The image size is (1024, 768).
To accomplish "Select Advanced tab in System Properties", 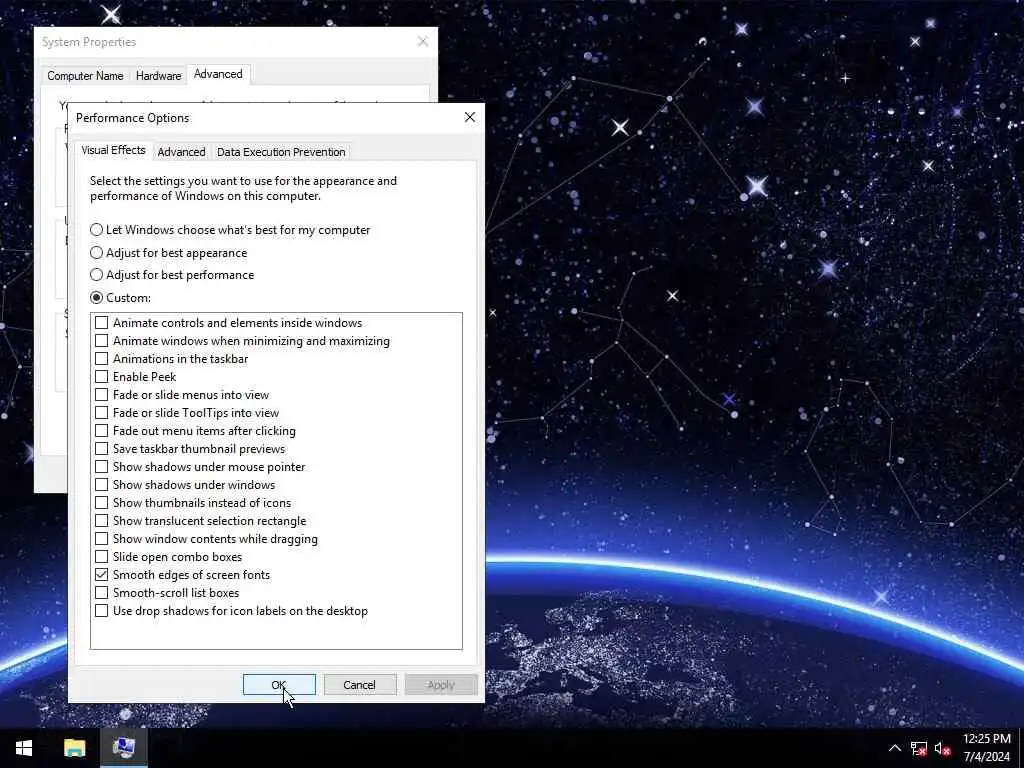I will tap(218, 74).
